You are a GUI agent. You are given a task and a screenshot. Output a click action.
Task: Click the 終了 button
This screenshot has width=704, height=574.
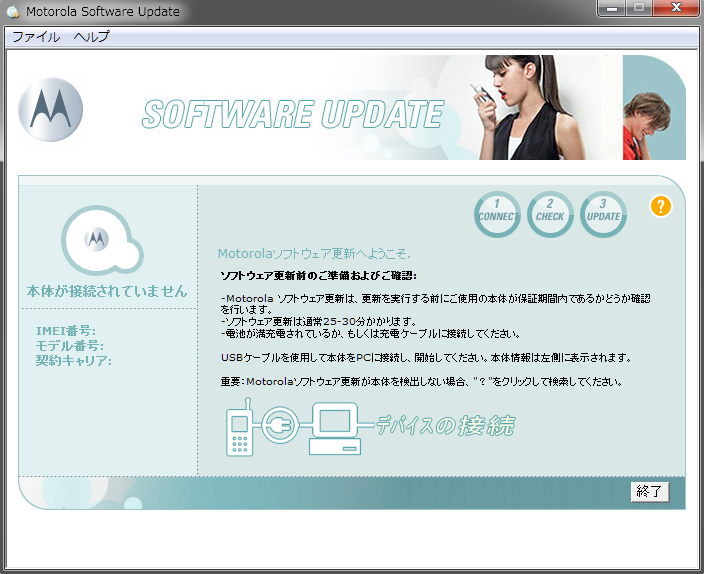(x=649, y=492)
